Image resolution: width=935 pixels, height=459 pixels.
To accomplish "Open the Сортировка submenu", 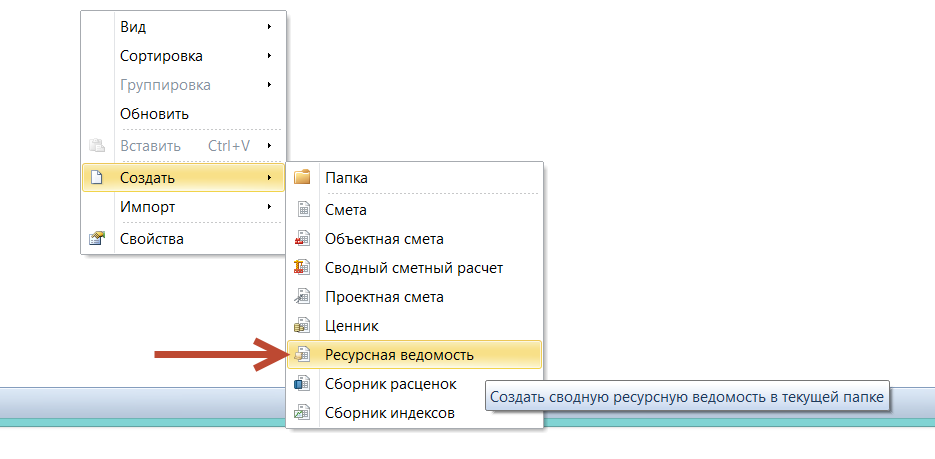I will 183,56.
